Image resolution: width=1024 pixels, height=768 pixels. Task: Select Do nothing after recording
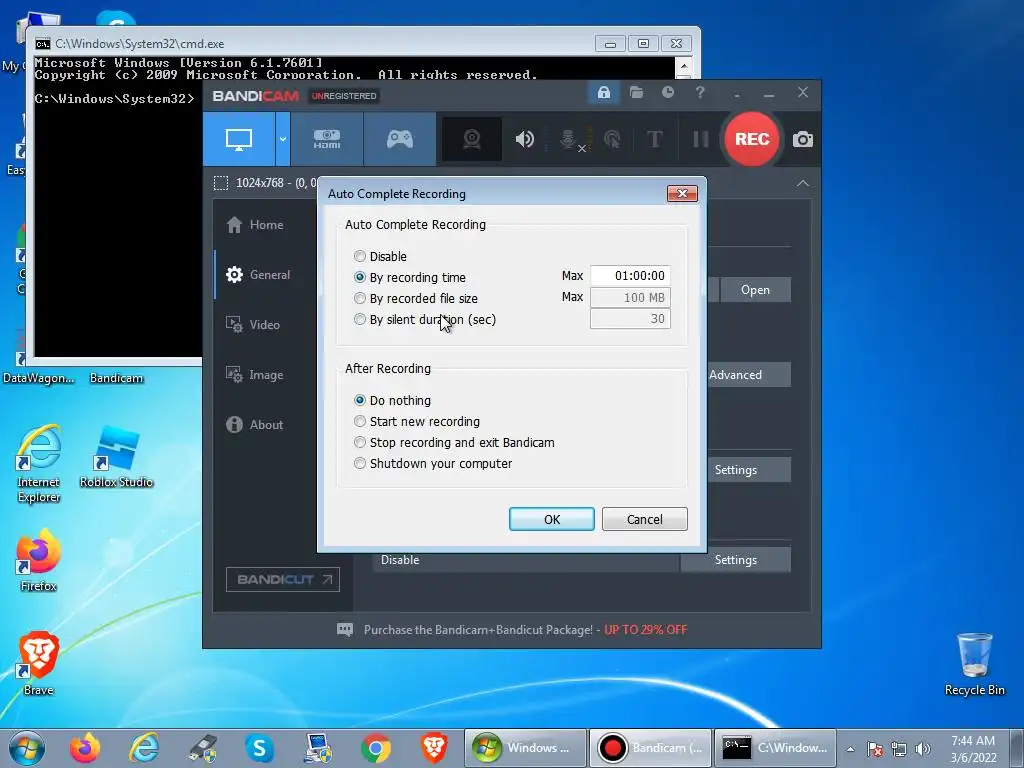[392, 400]
